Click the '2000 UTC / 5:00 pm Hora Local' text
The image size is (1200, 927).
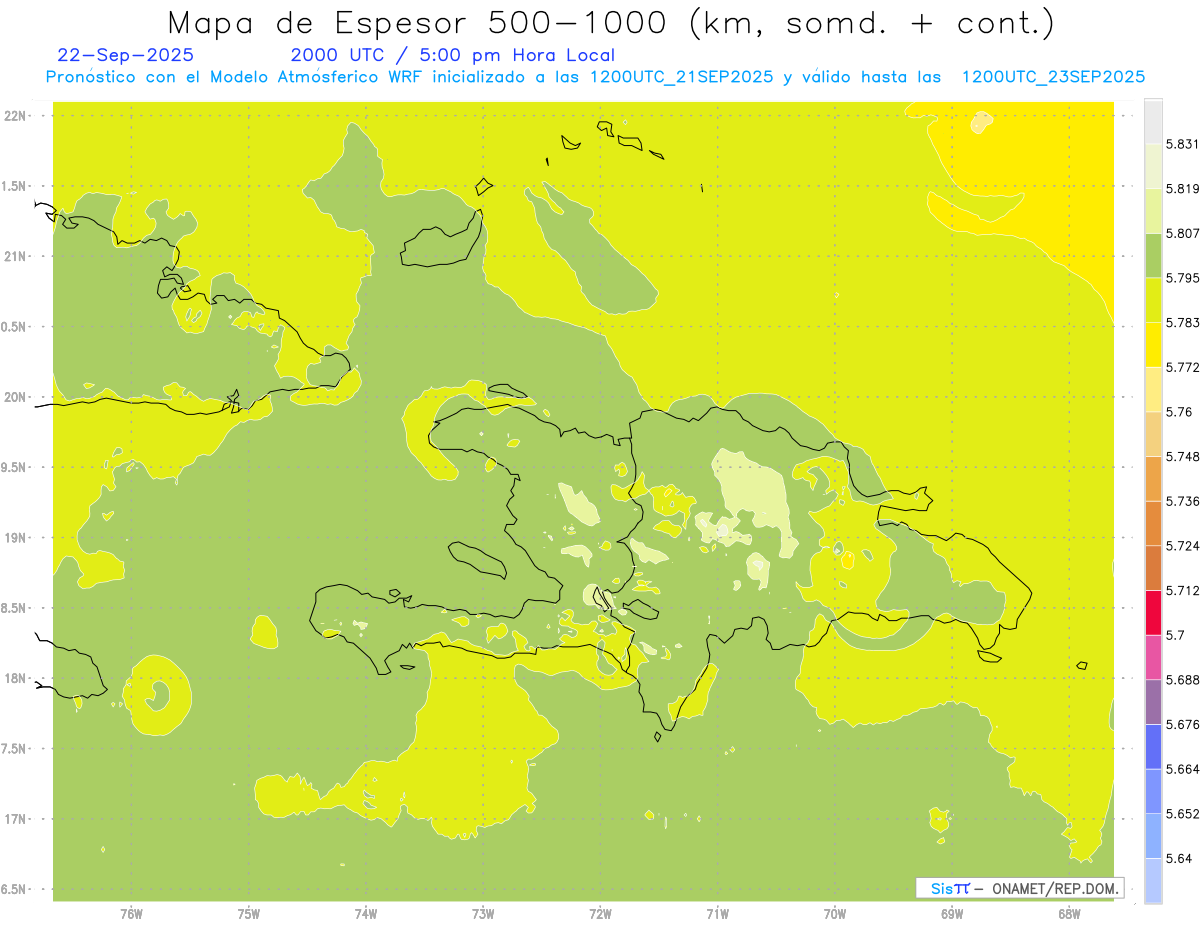452,55
